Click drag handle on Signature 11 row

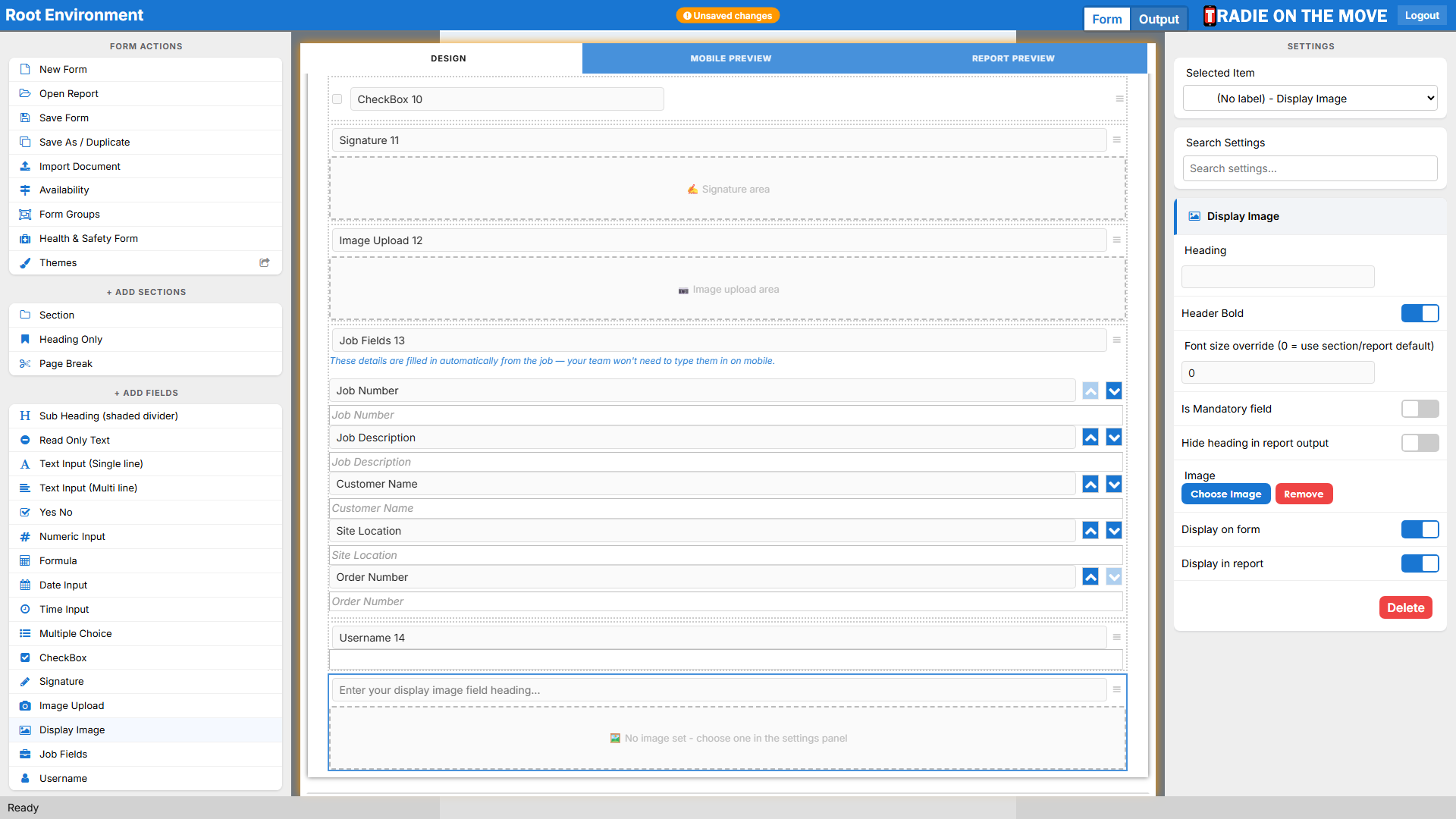pyautogui.click(x=1116, y=140)
